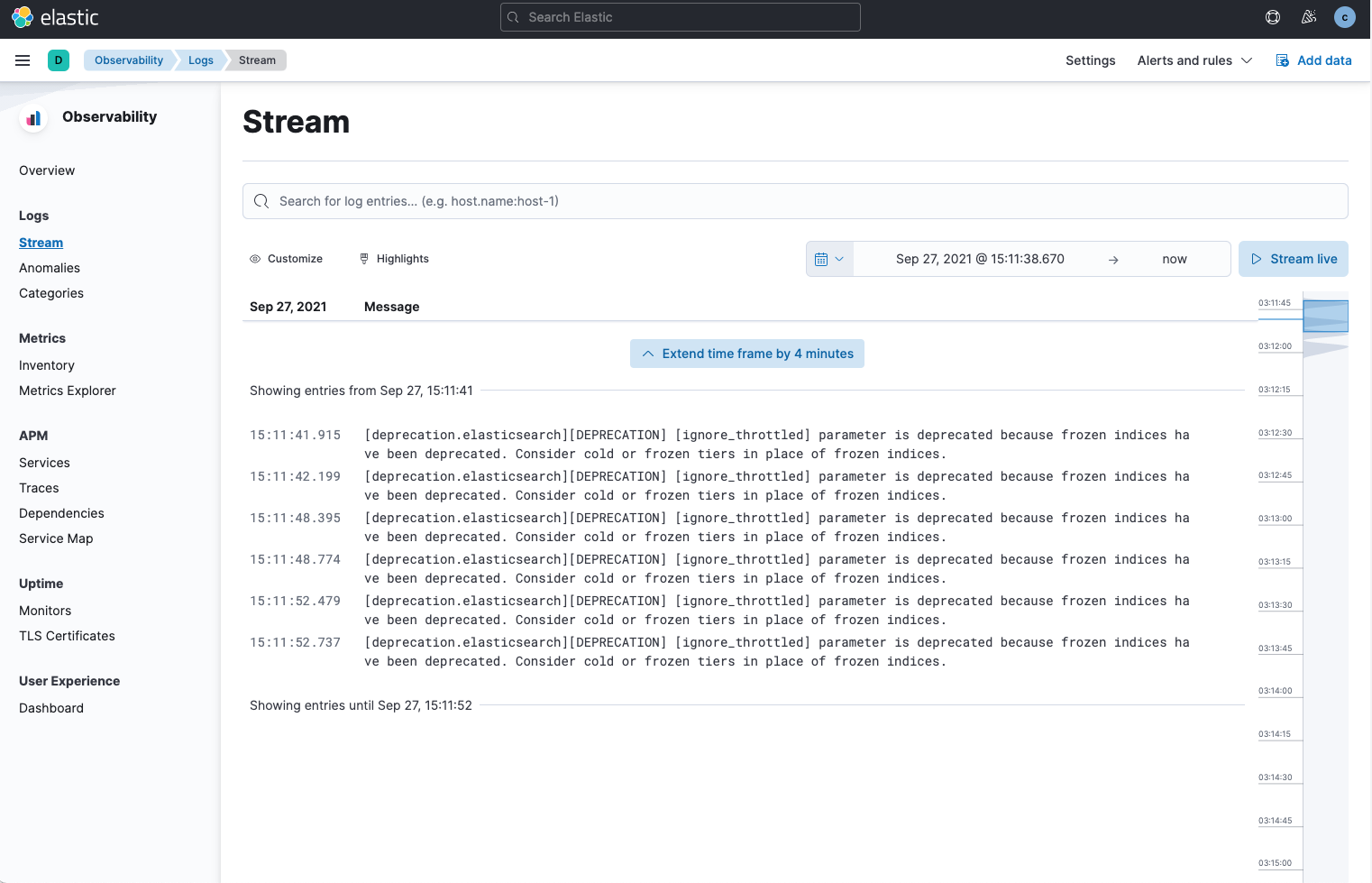Open 'Anomalies' in the Logs sidebar

50,268
